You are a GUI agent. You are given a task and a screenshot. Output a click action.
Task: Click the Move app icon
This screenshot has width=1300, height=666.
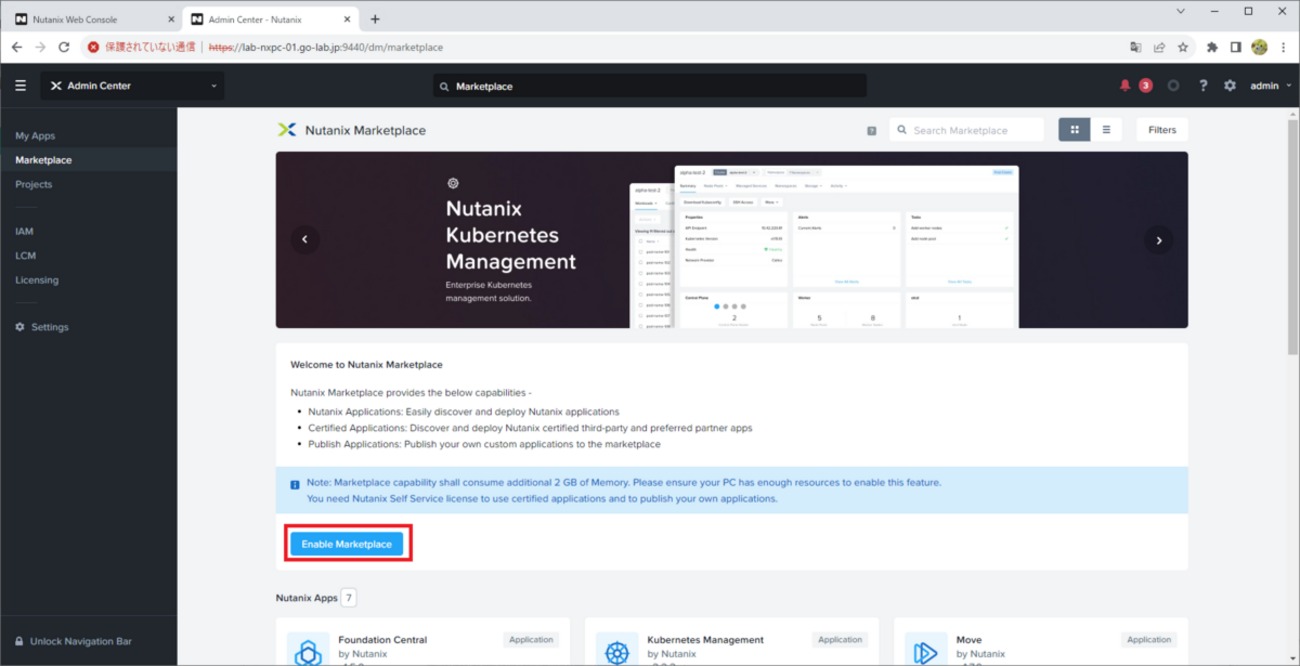tap(926, 651)
